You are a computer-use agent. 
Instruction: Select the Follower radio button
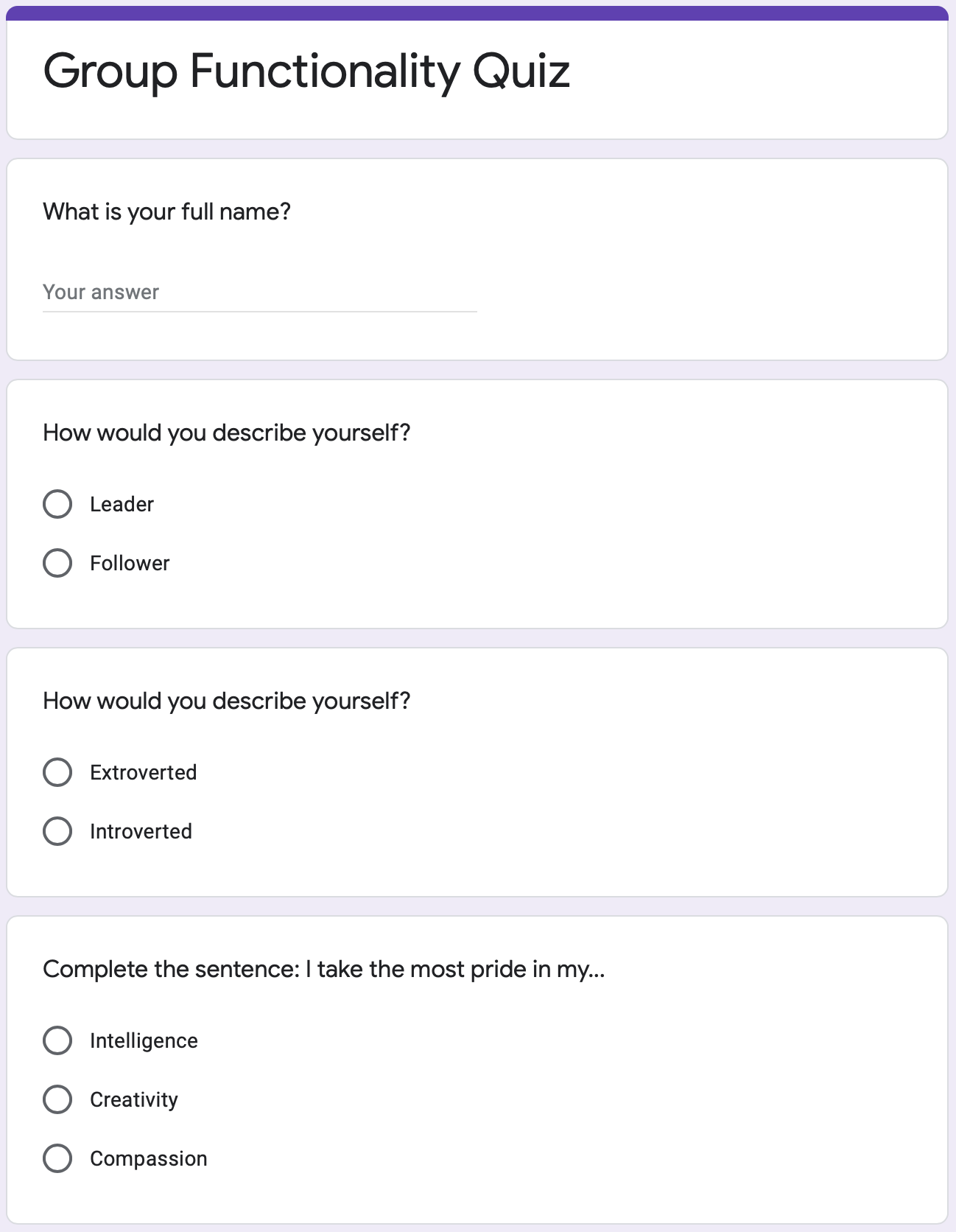coord(57,564)
